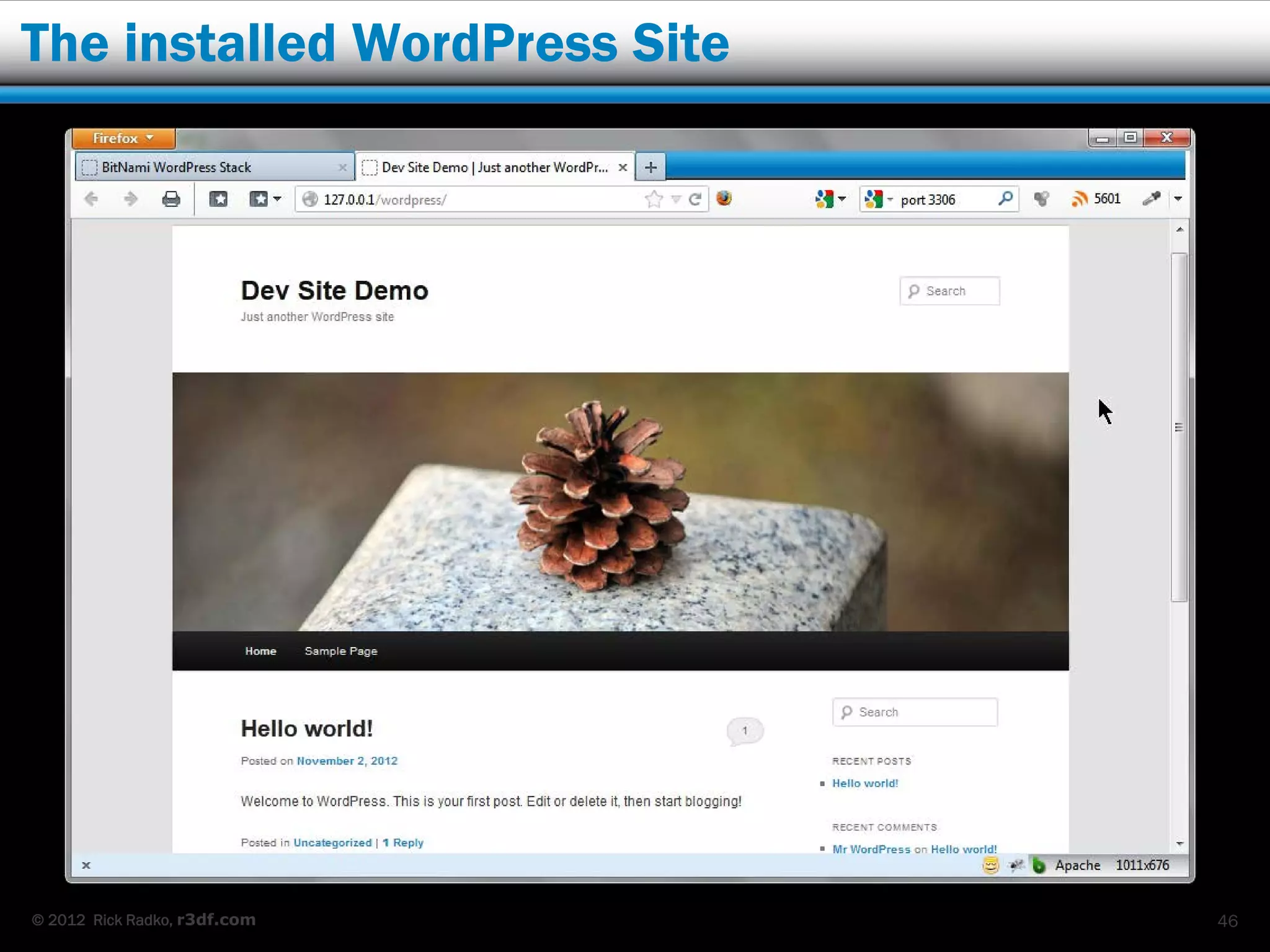Click the 'Dev Site Demo' site title

coord(334,291)
